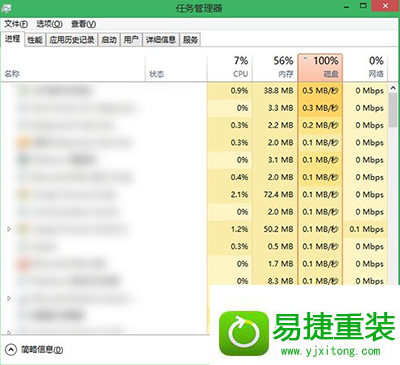Click the 0.3 MB/秒 disk value
Screen dimensions: 400x365
tap(320, 108)
